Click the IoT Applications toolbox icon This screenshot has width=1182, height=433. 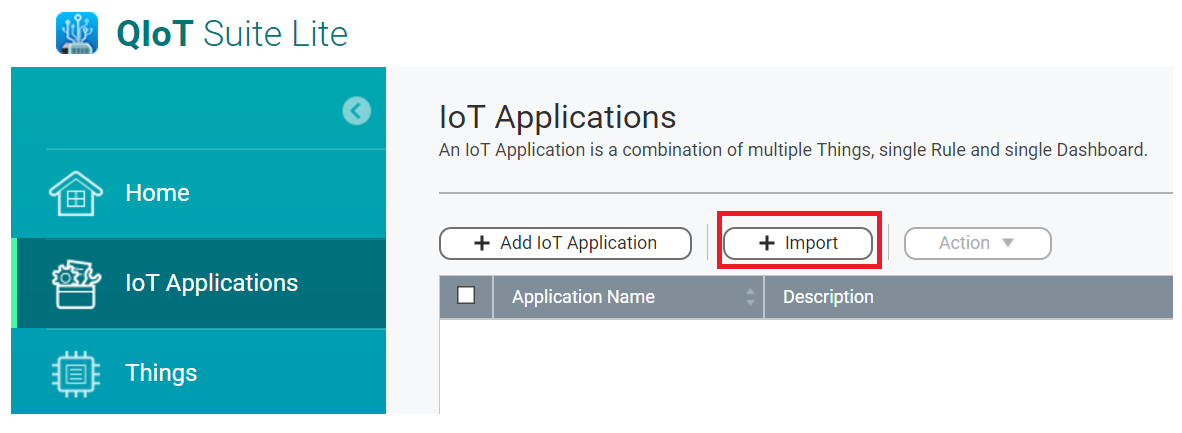76,284
